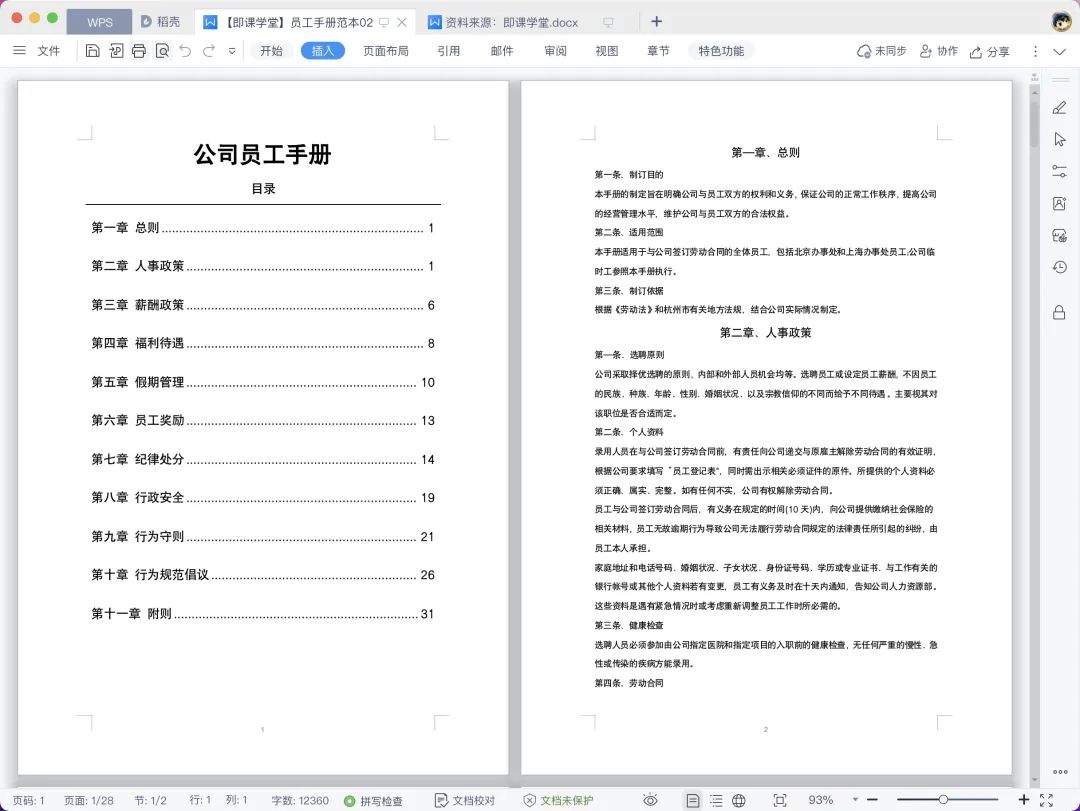Open the 第十一章 附则 contents entry
This screenshot has height=811, width=1080.
pos(263,613)
